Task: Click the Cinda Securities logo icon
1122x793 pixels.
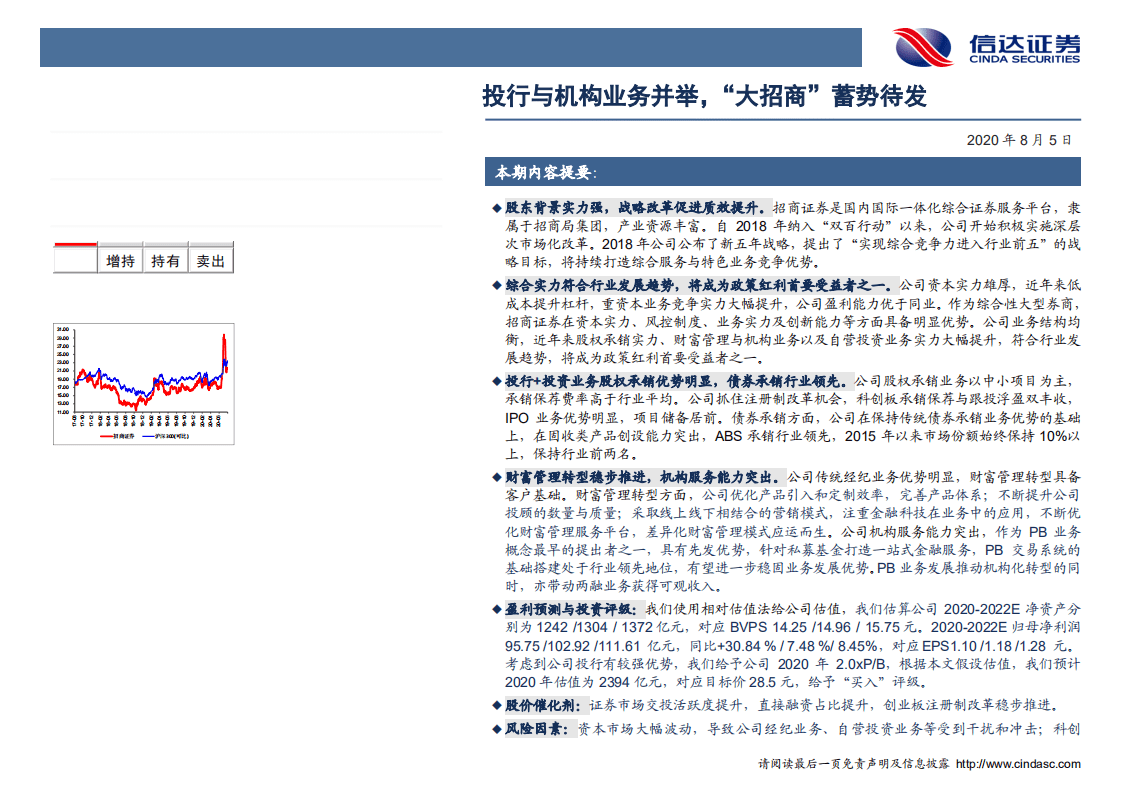Action: 924,46
